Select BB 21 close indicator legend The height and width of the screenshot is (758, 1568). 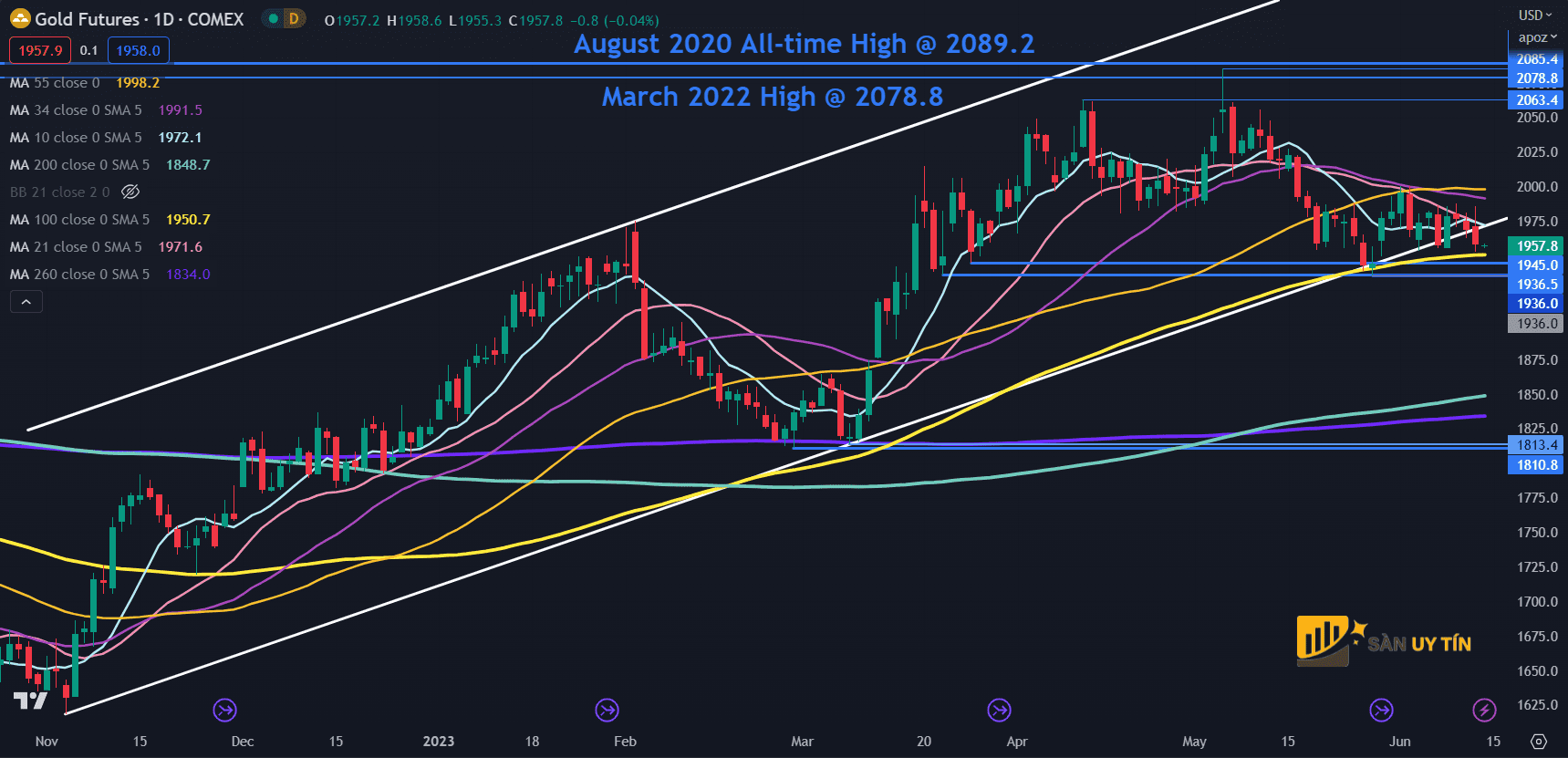(x=59, y=192)
